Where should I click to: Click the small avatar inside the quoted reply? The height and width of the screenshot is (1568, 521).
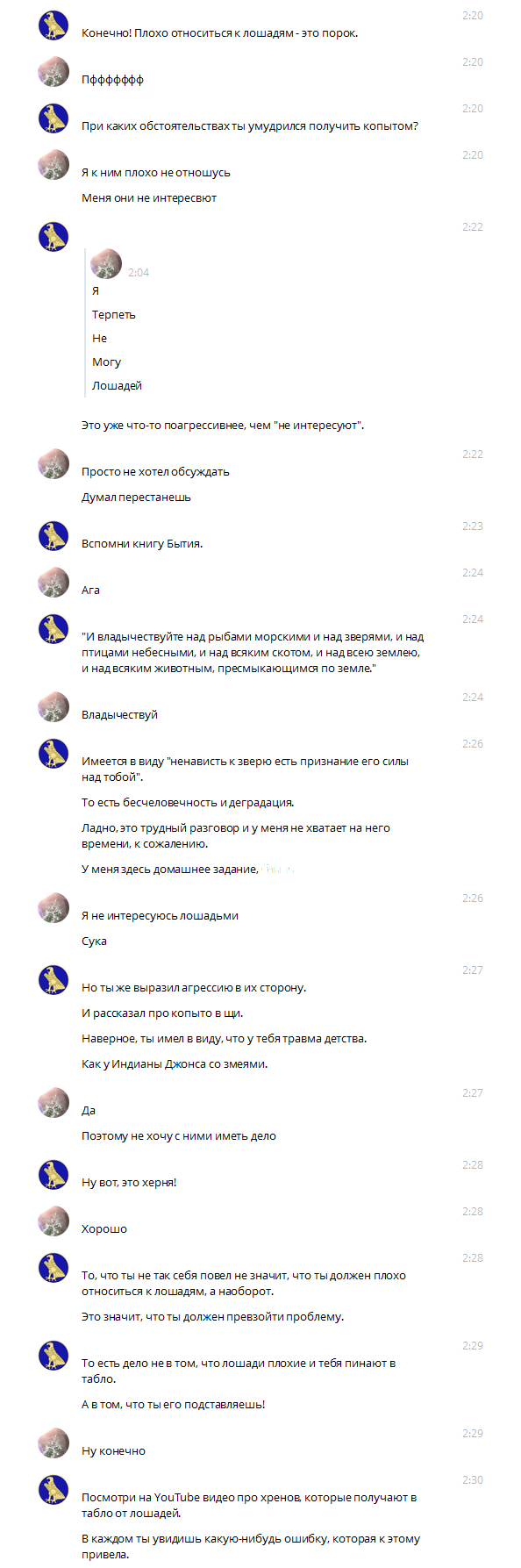106,263
